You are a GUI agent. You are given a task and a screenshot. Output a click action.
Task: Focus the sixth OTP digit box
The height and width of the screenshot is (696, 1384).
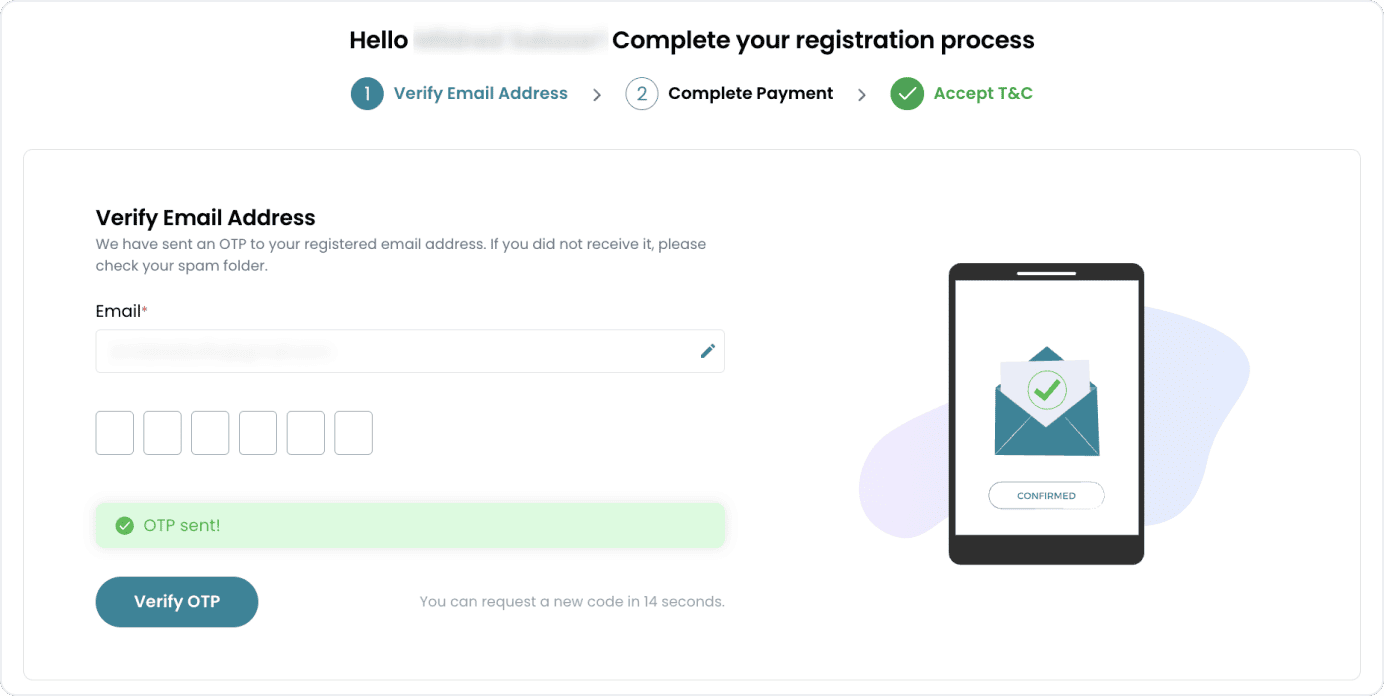pyautogui.click(x=354, y=433)
